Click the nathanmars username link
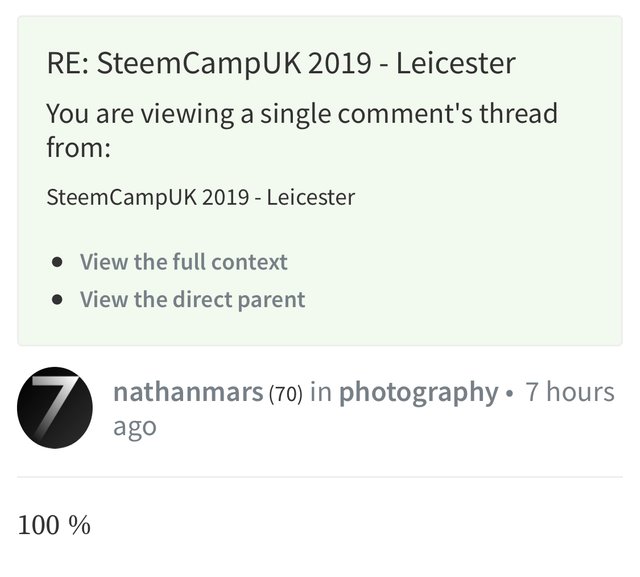This screenshot has height=577, width=640. pyautogui.click(x=188, y=392)
